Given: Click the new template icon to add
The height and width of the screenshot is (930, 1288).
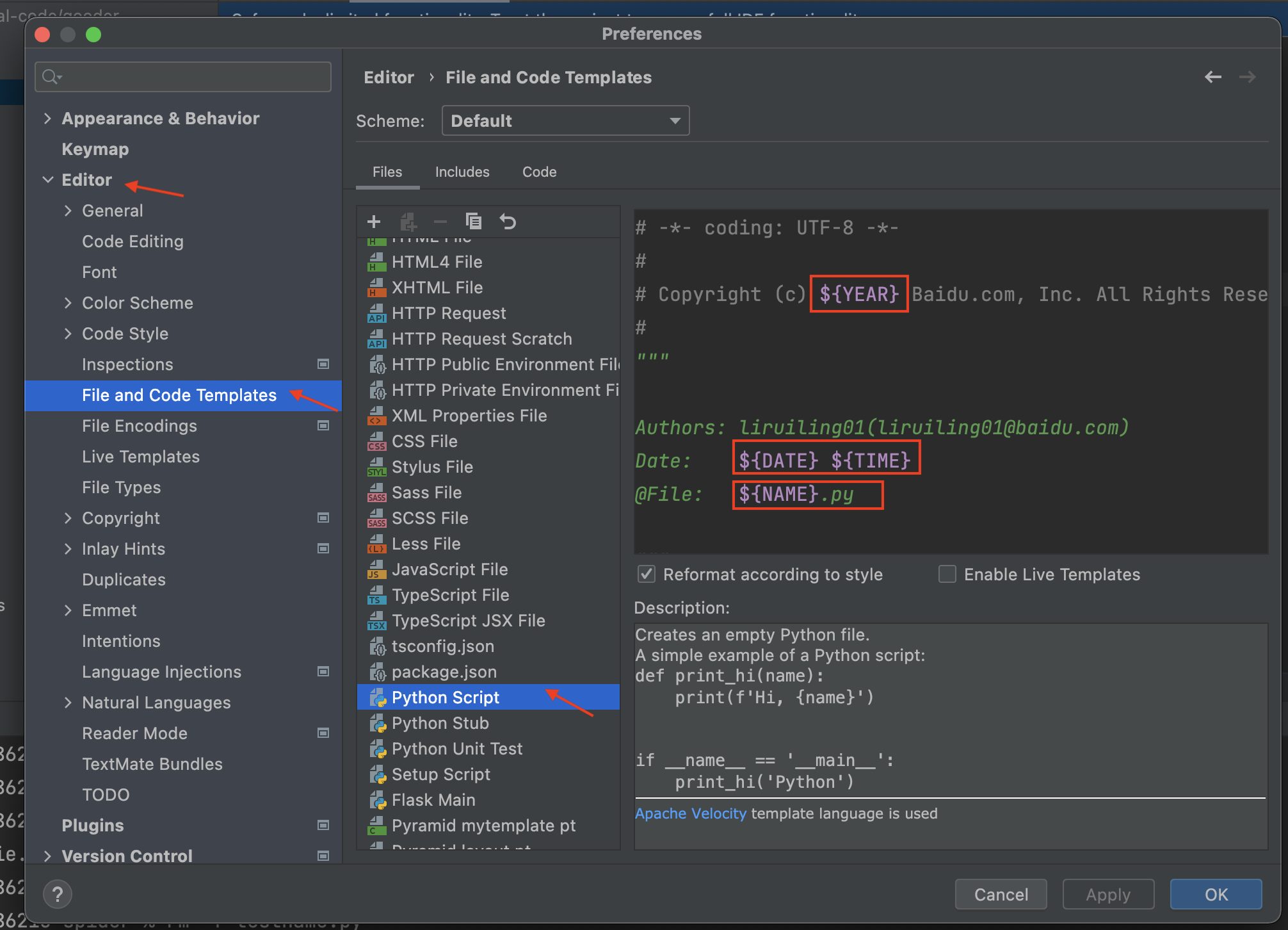Looking at the screenshot, I should [x=375, y=221].
